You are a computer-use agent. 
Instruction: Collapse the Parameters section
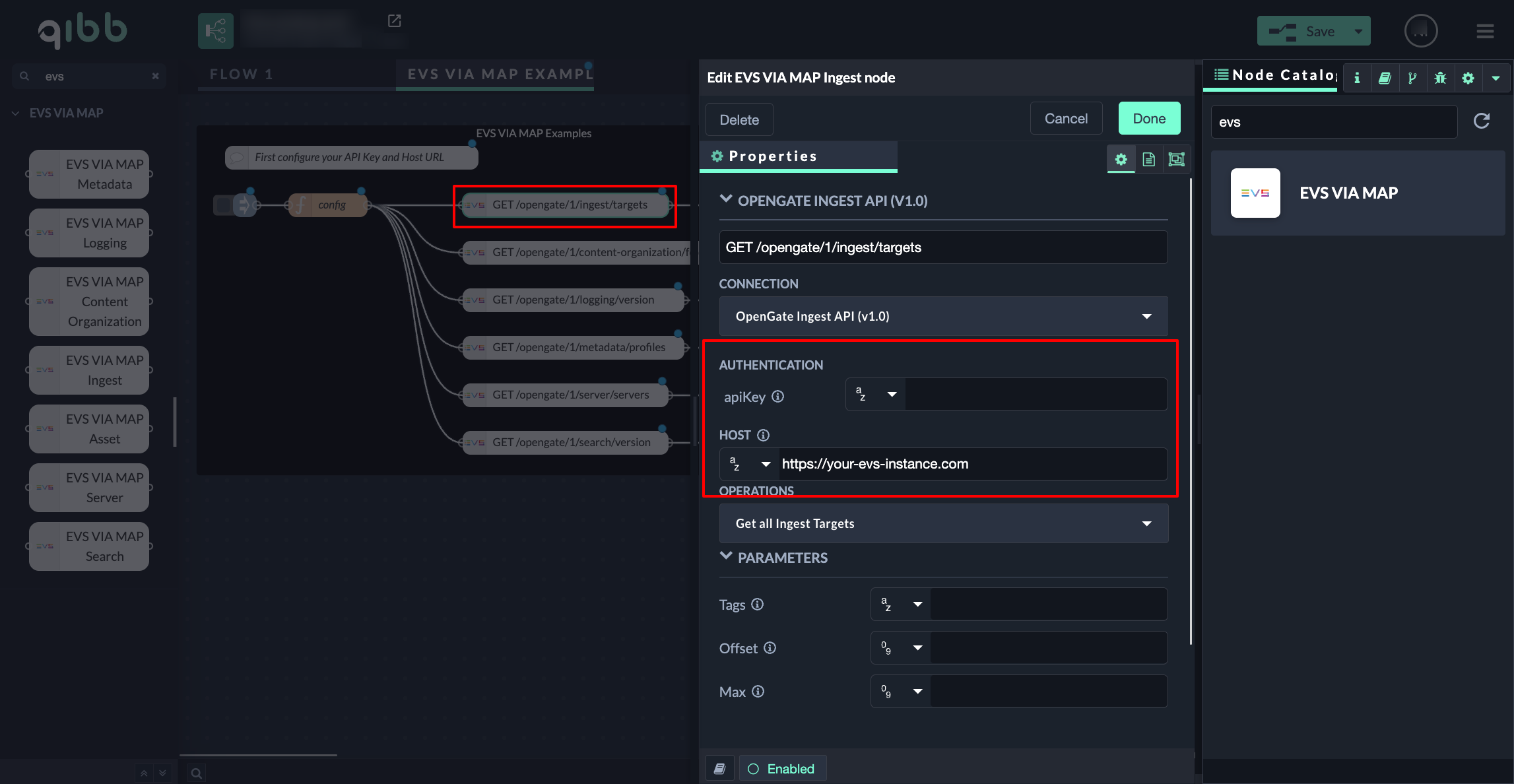726,556
